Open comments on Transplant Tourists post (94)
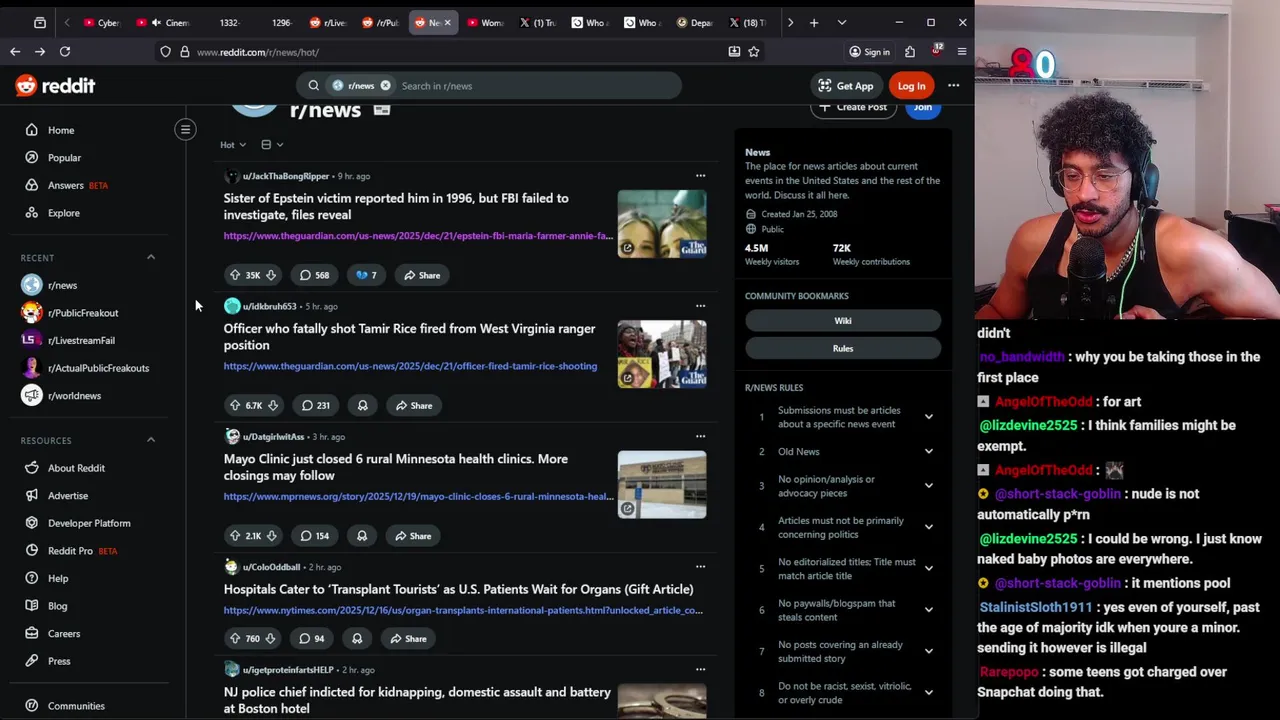The width and height of the screenshot is (1280, 720). (x=311, y=638)
